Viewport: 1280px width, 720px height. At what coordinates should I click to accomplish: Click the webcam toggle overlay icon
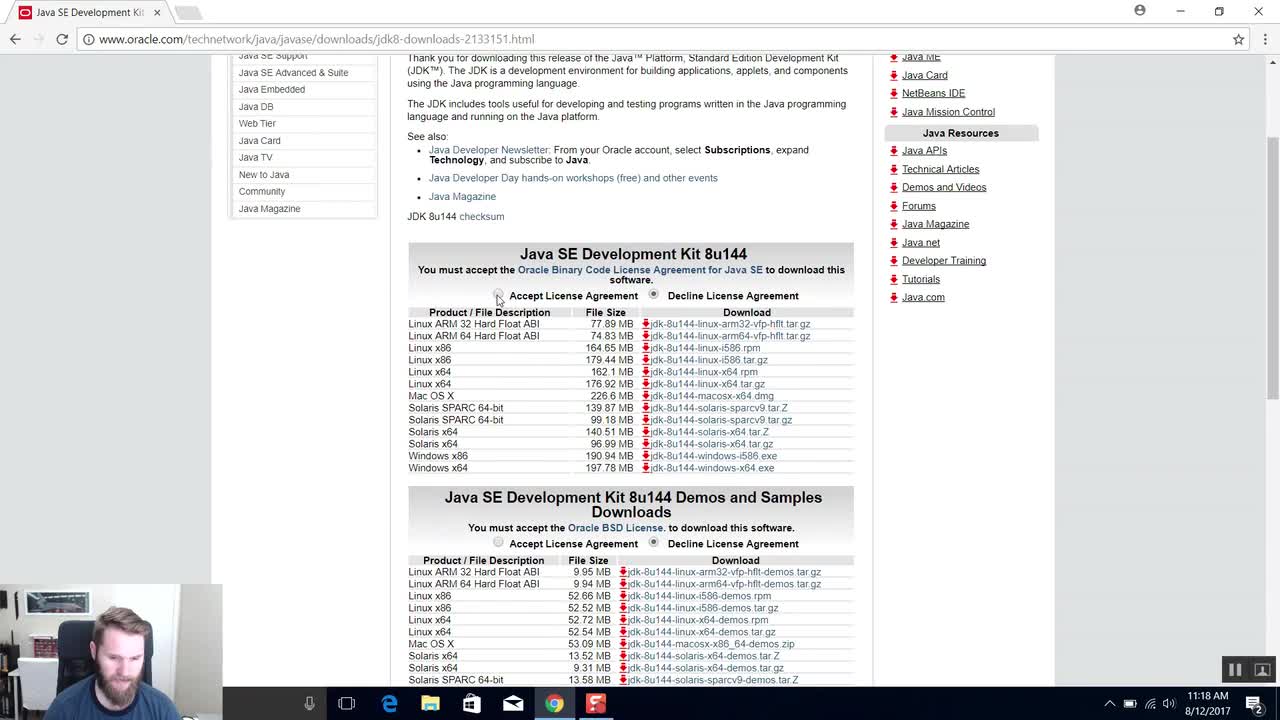[x=1262, y=670]
